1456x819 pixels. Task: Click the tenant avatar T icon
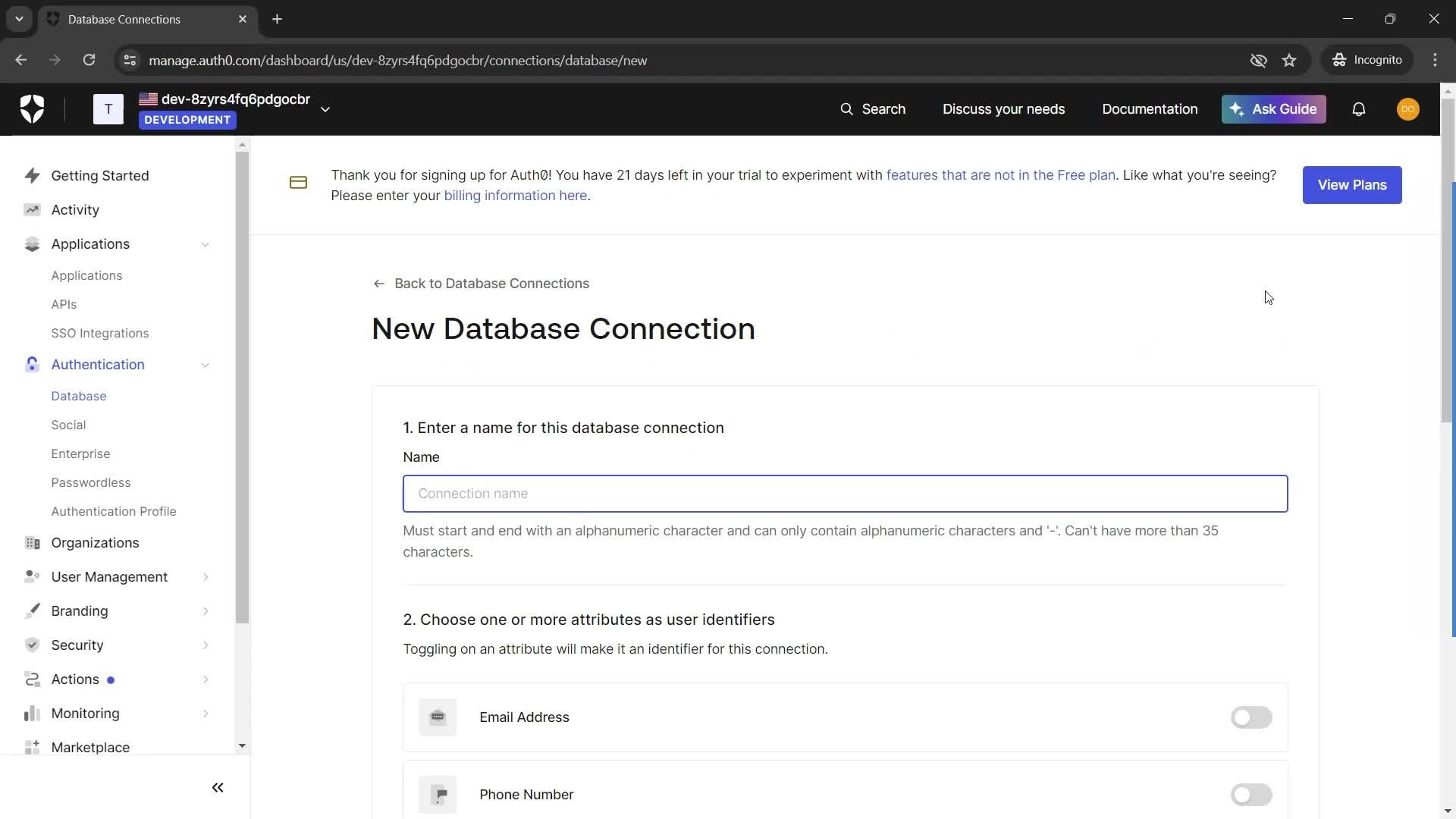pos(108,109)
